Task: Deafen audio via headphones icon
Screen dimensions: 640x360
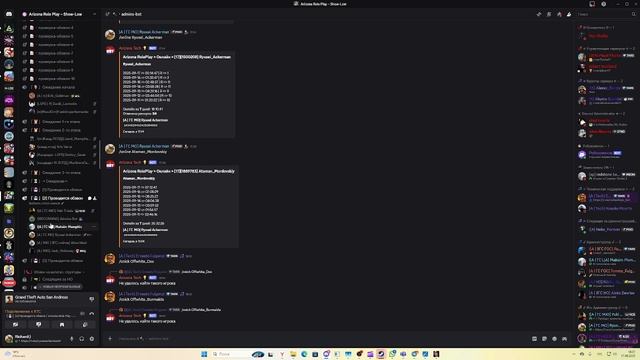Action: [82, 338]
